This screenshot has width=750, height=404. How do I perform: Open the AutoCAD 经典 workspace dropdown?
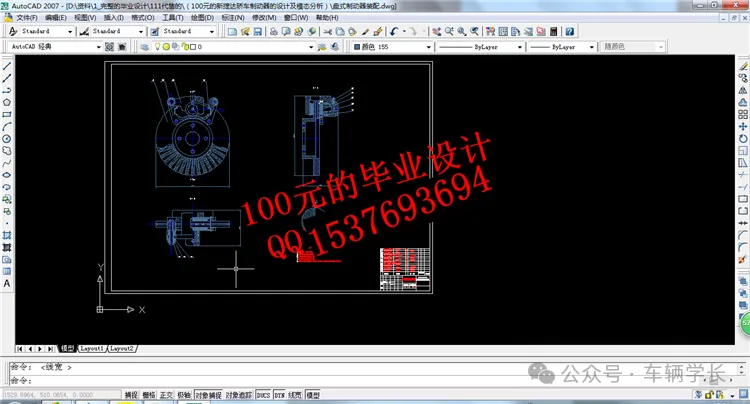point(99,47)
